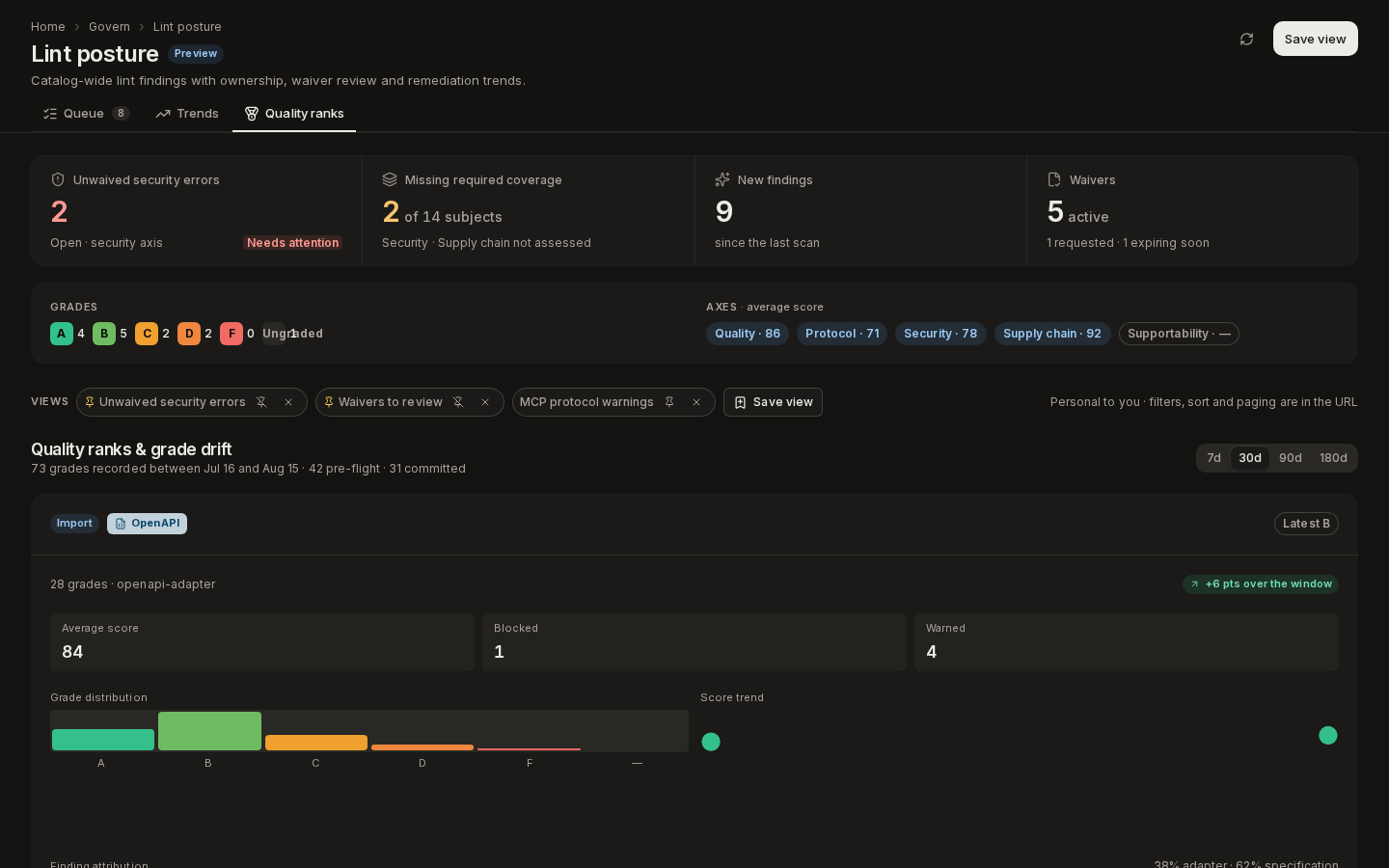
Task: Set the time window to 180d
Action: (1333, 458)
